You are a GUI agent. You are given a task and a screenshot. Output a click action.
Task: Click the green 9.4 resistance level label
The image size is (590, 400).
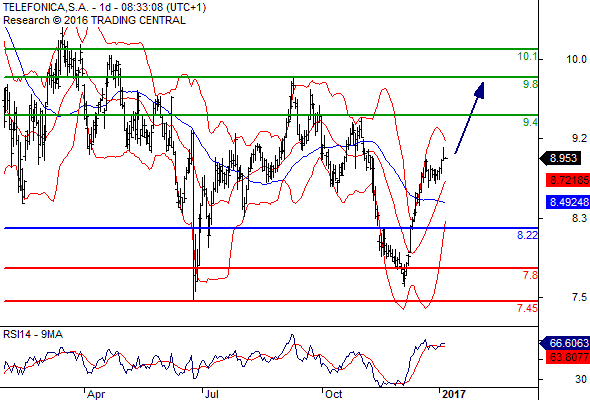[x=530, y=122]
